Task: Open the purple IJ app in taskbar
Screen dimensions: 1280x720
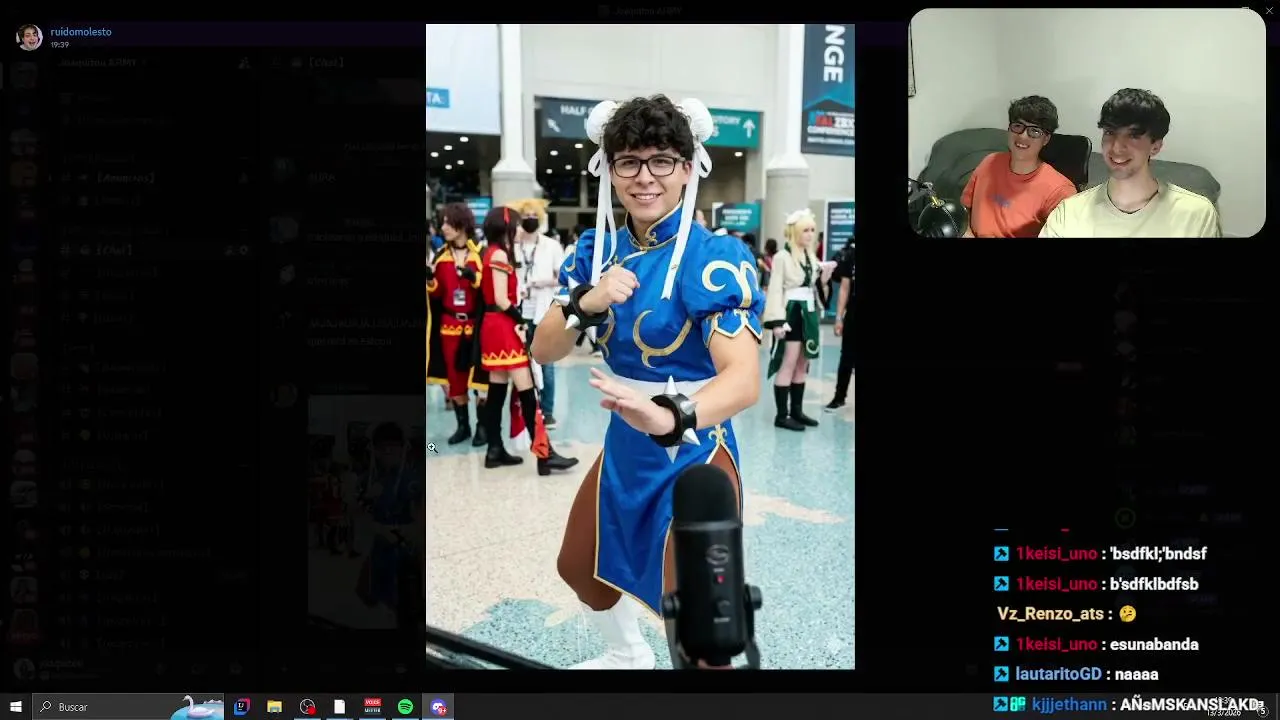Action: 241,707
